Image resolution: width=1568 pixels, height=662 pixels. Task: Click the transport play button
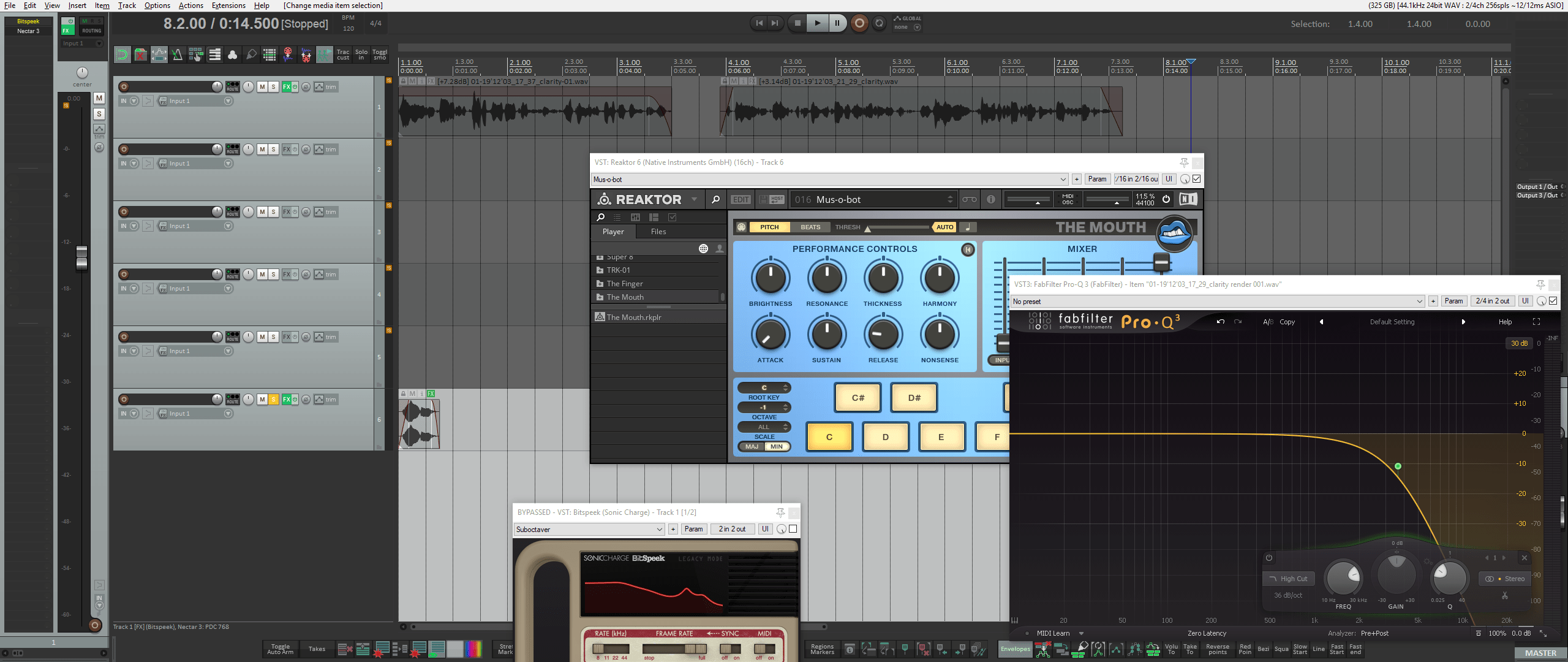(x=817, y=23)
